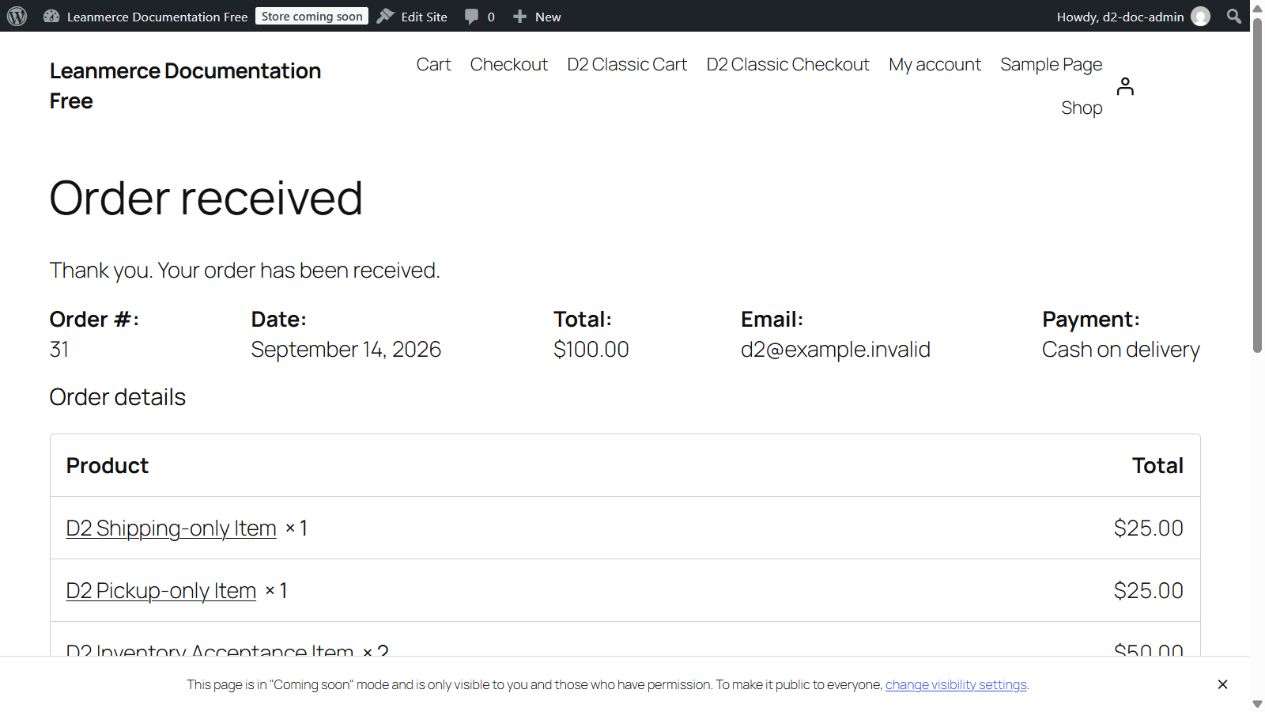The image size is (1265, 712).
Task: Open the D2 Shipping-only Item product link
Action: coord(171,528)
